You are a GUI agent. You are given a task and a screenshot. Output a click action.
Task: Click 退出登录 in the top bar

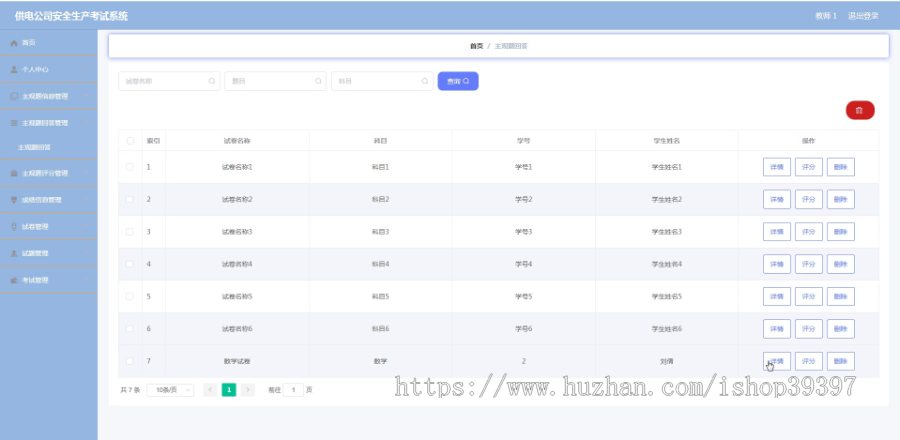click(x=863, y=16)
